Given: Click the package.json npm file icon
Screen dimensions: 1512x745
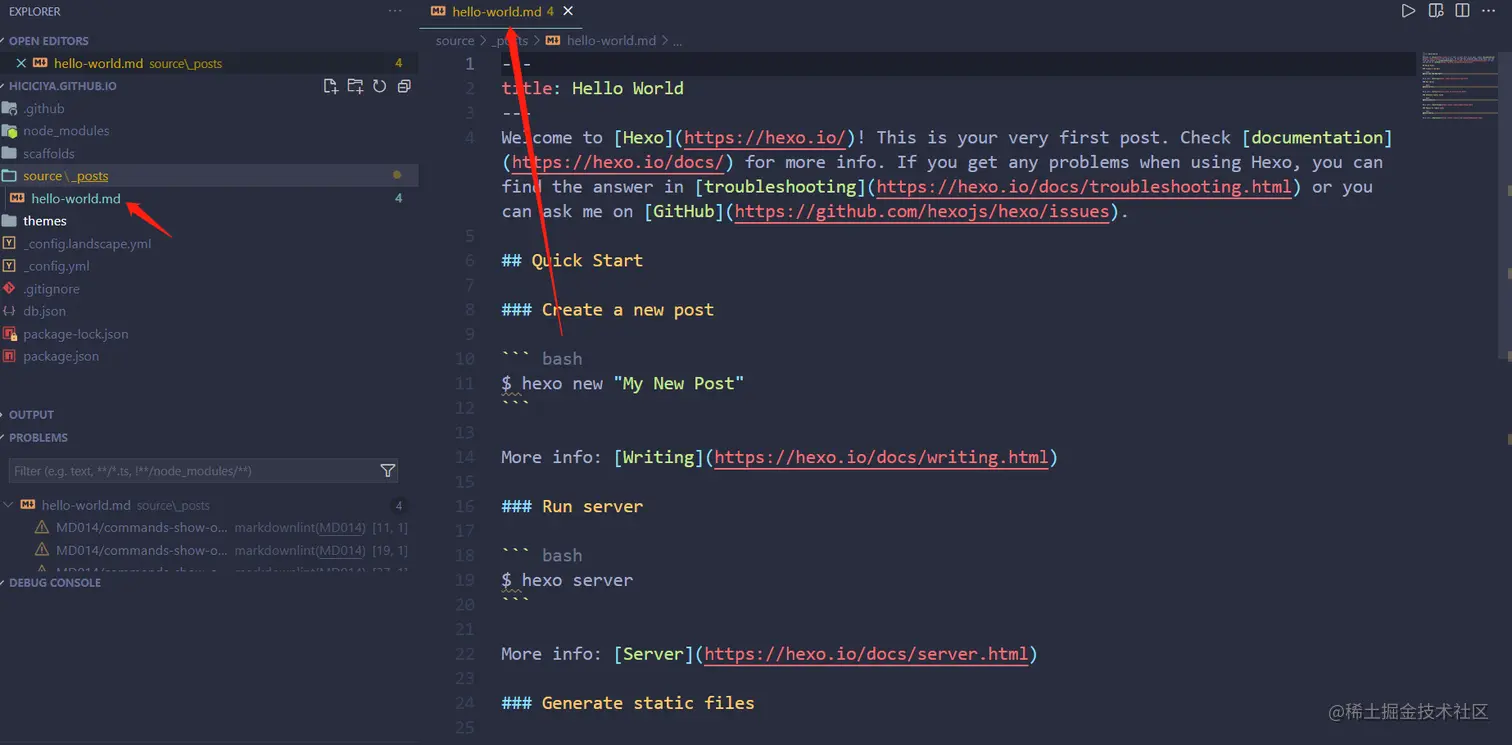Looking at the screenshot, I should click(10, 356).
